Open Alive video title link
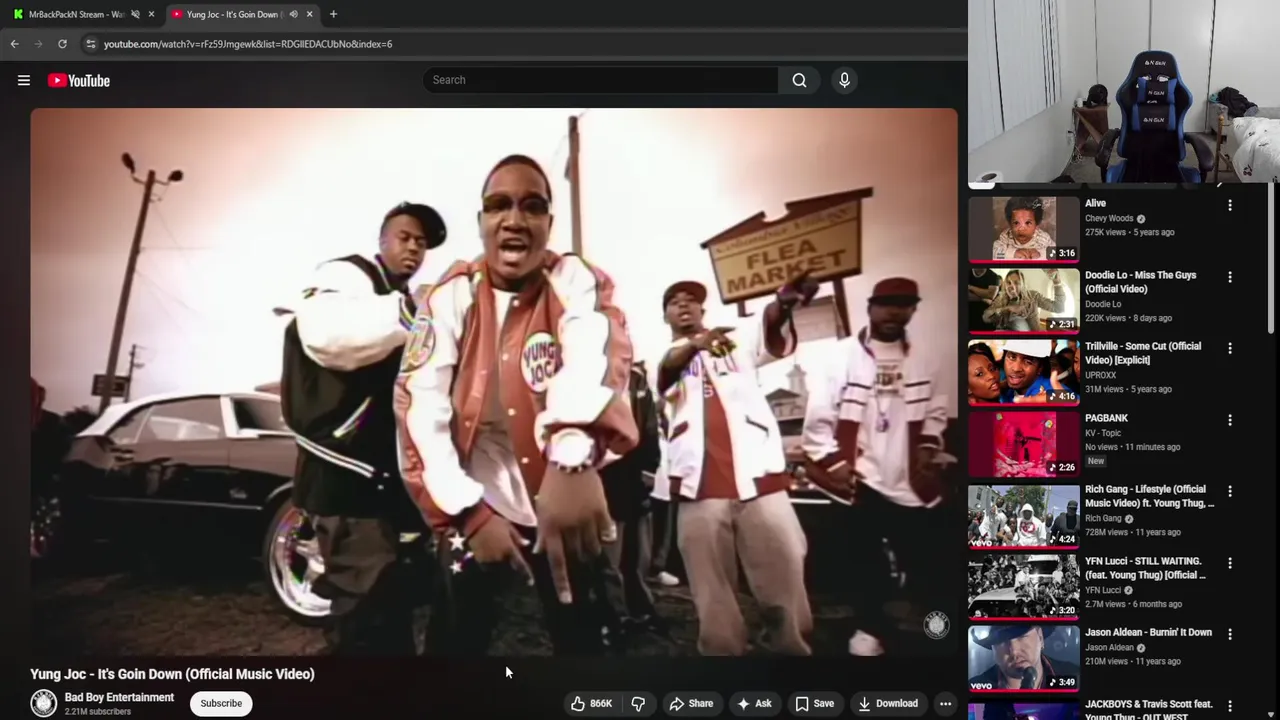 (1095, 203)
